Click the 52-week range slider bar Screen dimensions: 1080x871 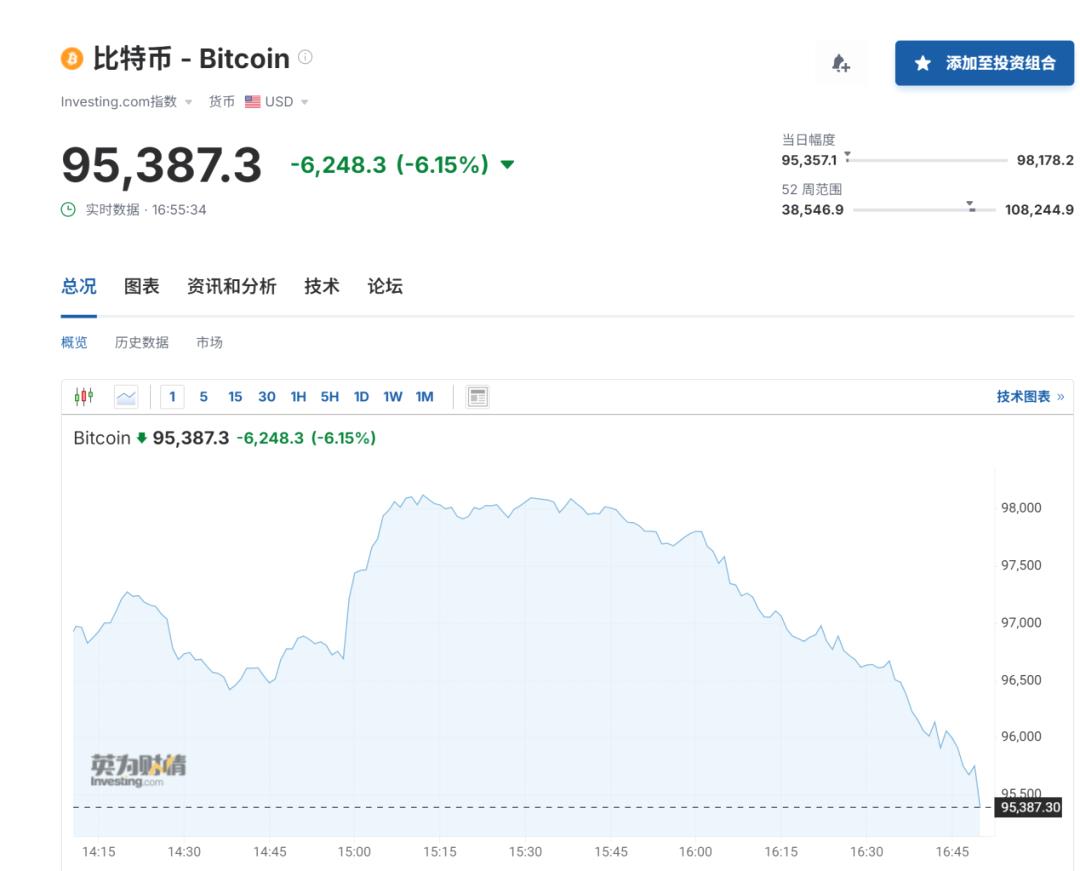tap(924, 210)
